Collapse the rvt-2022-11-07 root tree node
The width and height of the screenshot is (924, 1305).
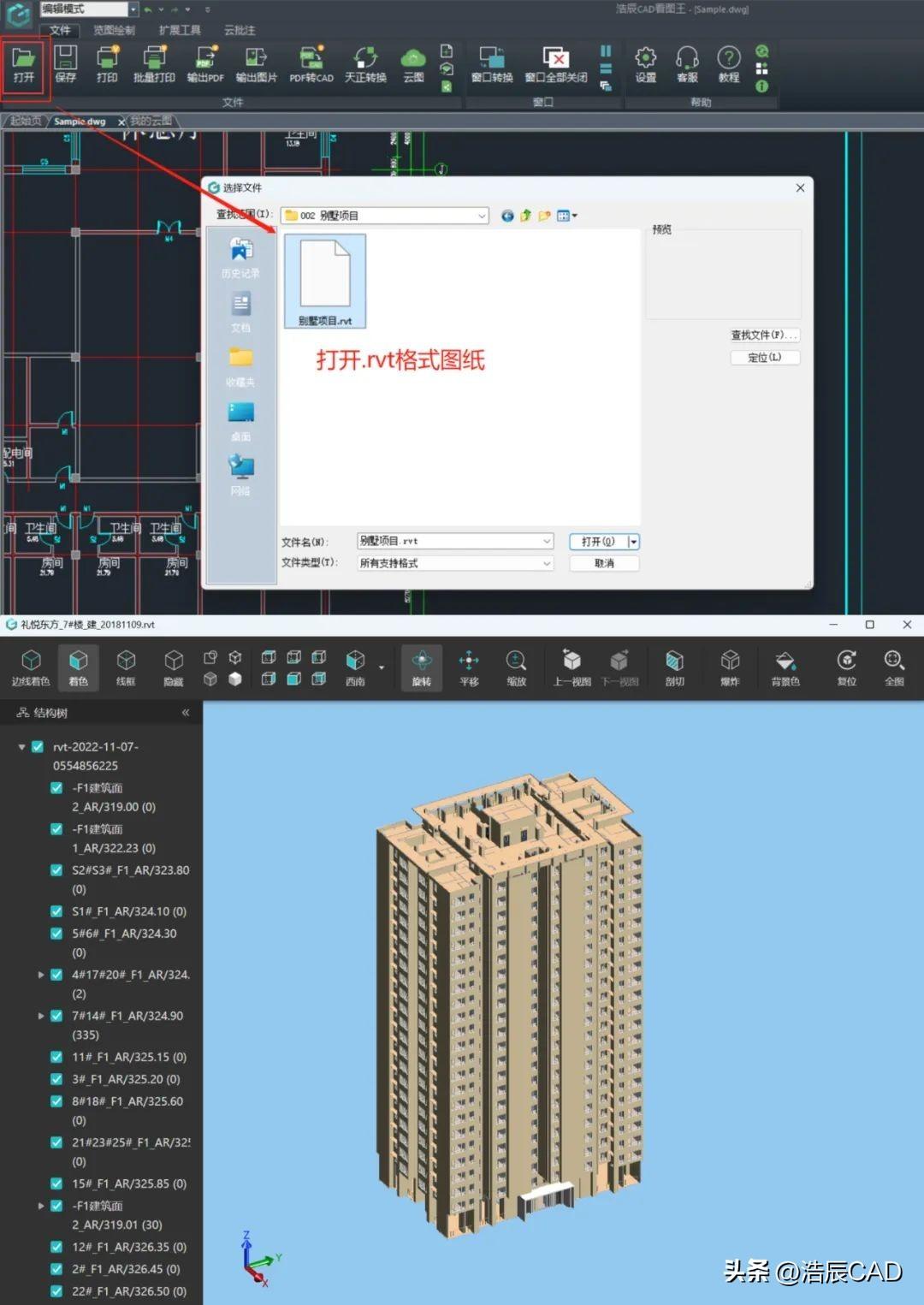click(x=21, y=746)
